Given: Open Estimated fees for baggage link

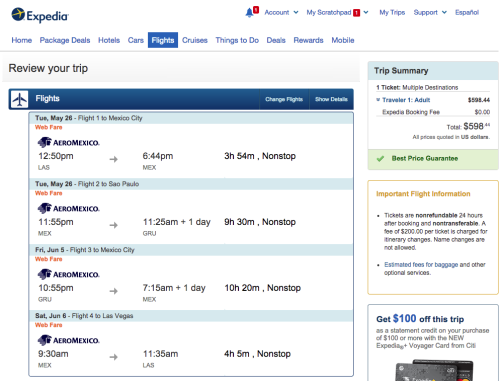Looking at the screenshot, I should [x=421, y=265].
